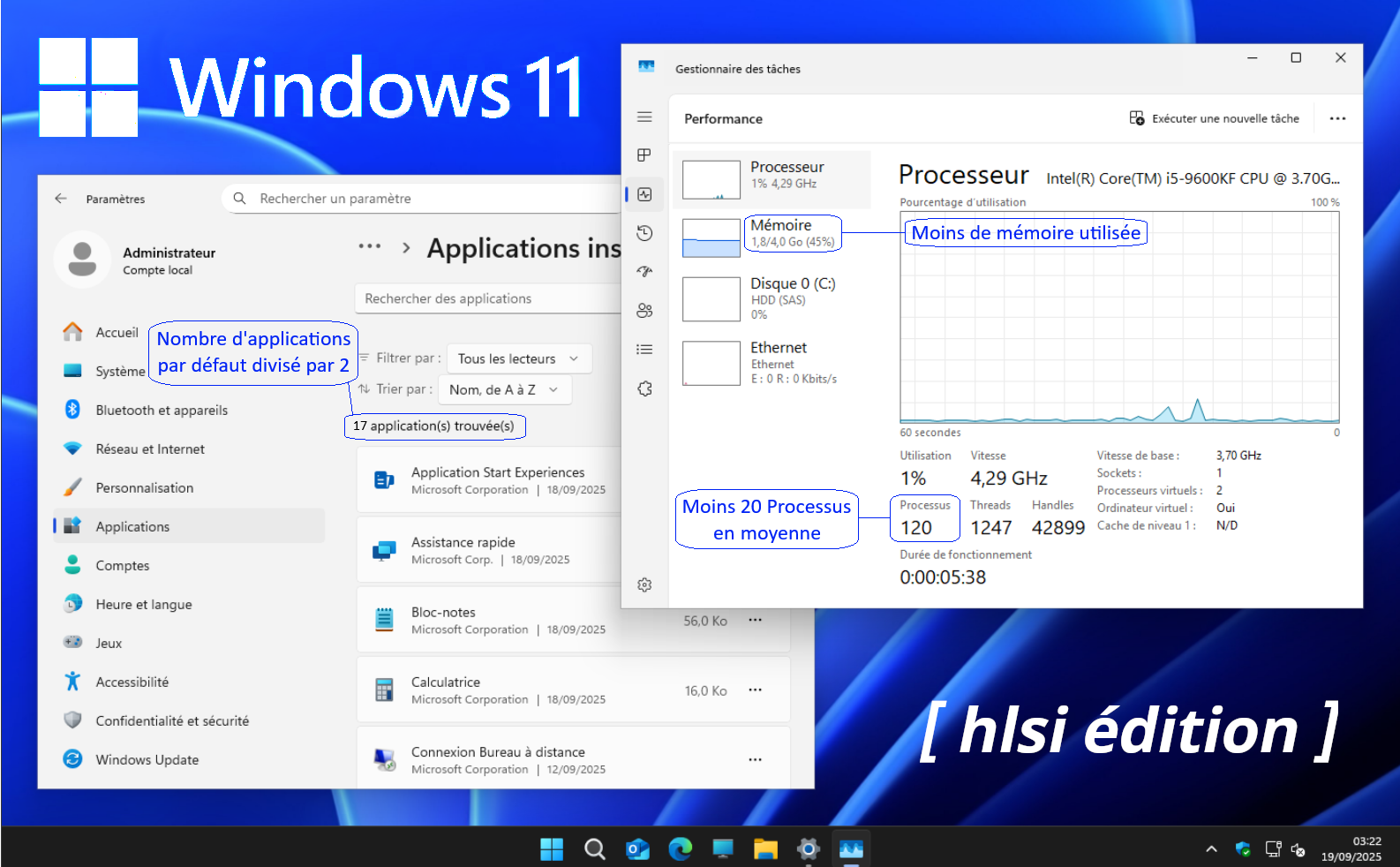Screen dimensions: 1400x867
Task: Go back using the Paramètres back arrow
Action: coord(61,199)
